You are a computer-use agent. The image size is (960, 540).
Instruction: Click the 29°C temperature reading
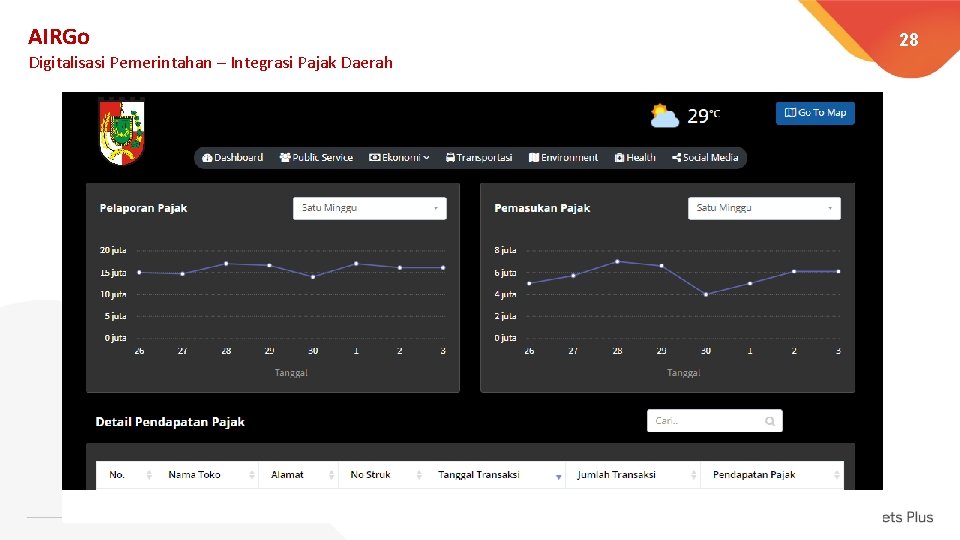[x=703, y=116]
